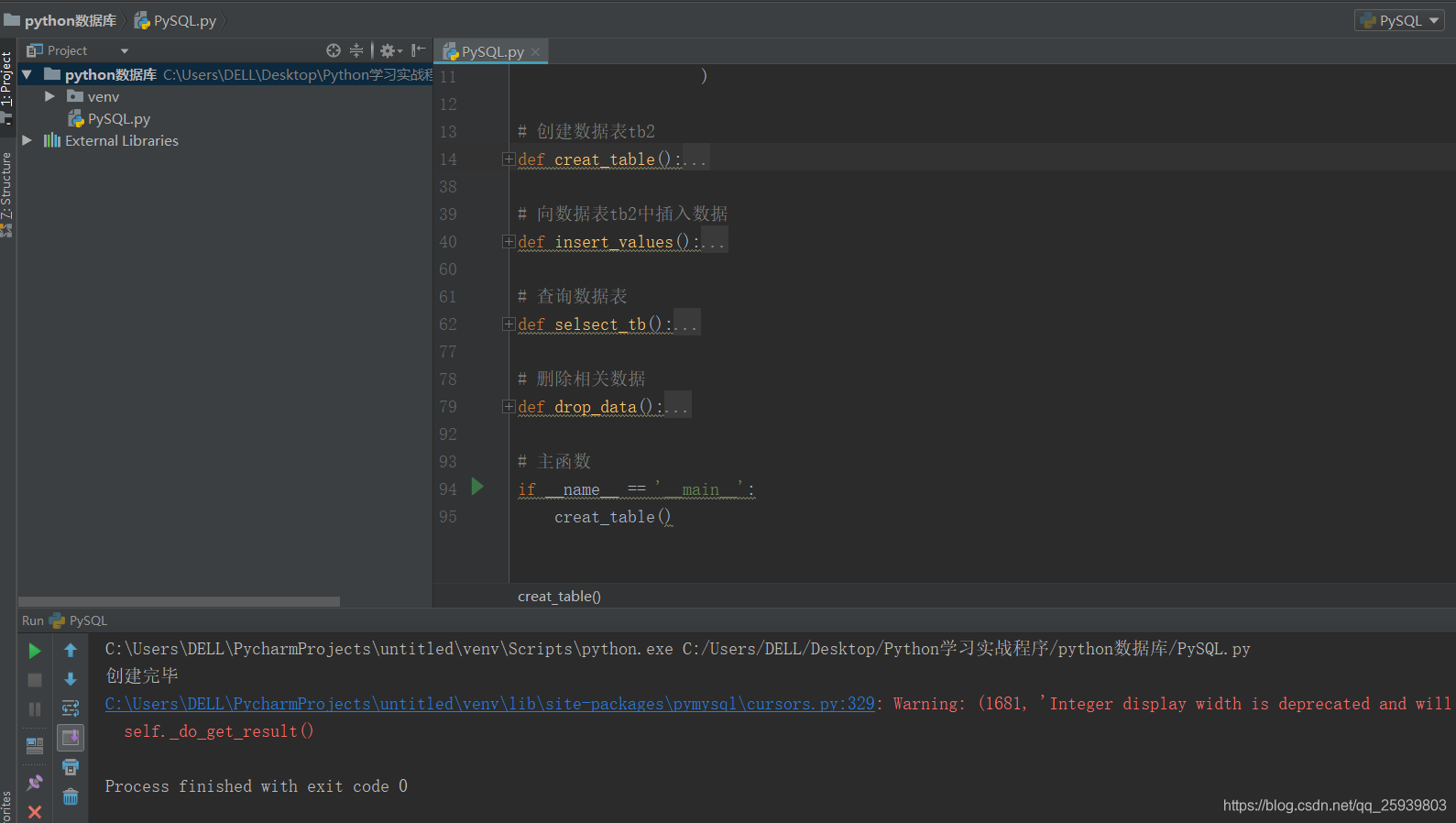This screenshot has width=1456, height=823.
Task: Click the PySQL.py Python file icon in tree
Action: point(76,119)
